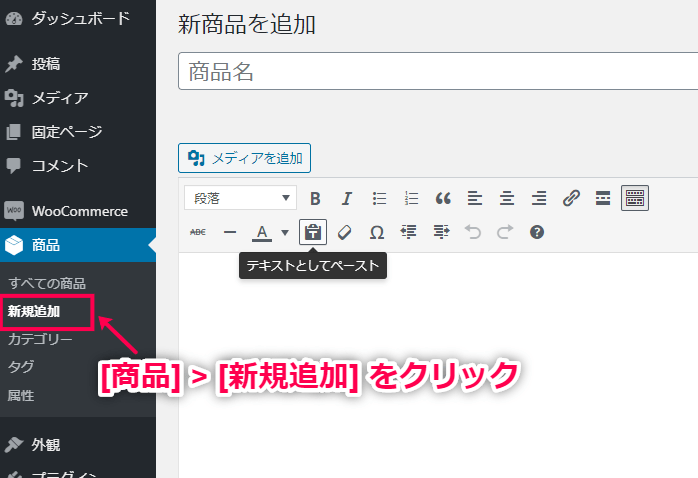This screenshot has height=478, width=698.
Task: Toggle bold formatting in the editor
Action: pos(315,198)
